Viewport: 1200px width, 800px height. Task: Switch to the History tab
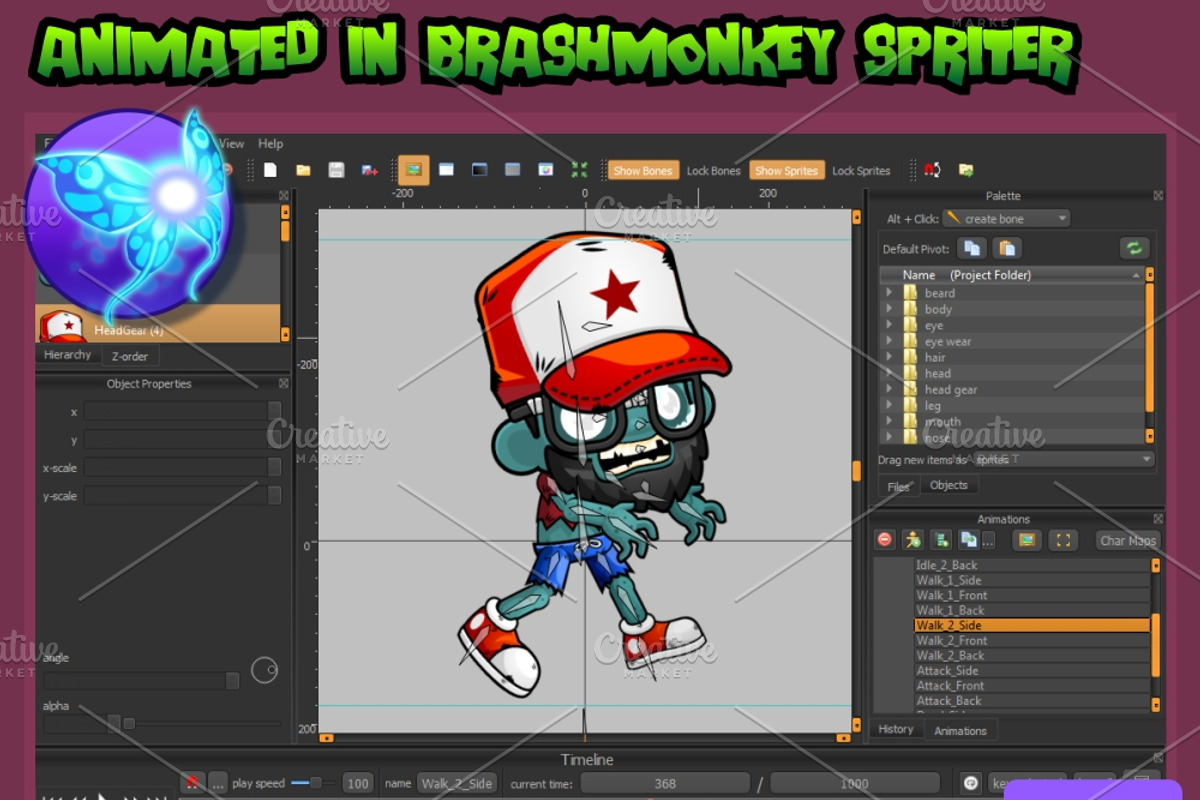(x=896, y=729)
